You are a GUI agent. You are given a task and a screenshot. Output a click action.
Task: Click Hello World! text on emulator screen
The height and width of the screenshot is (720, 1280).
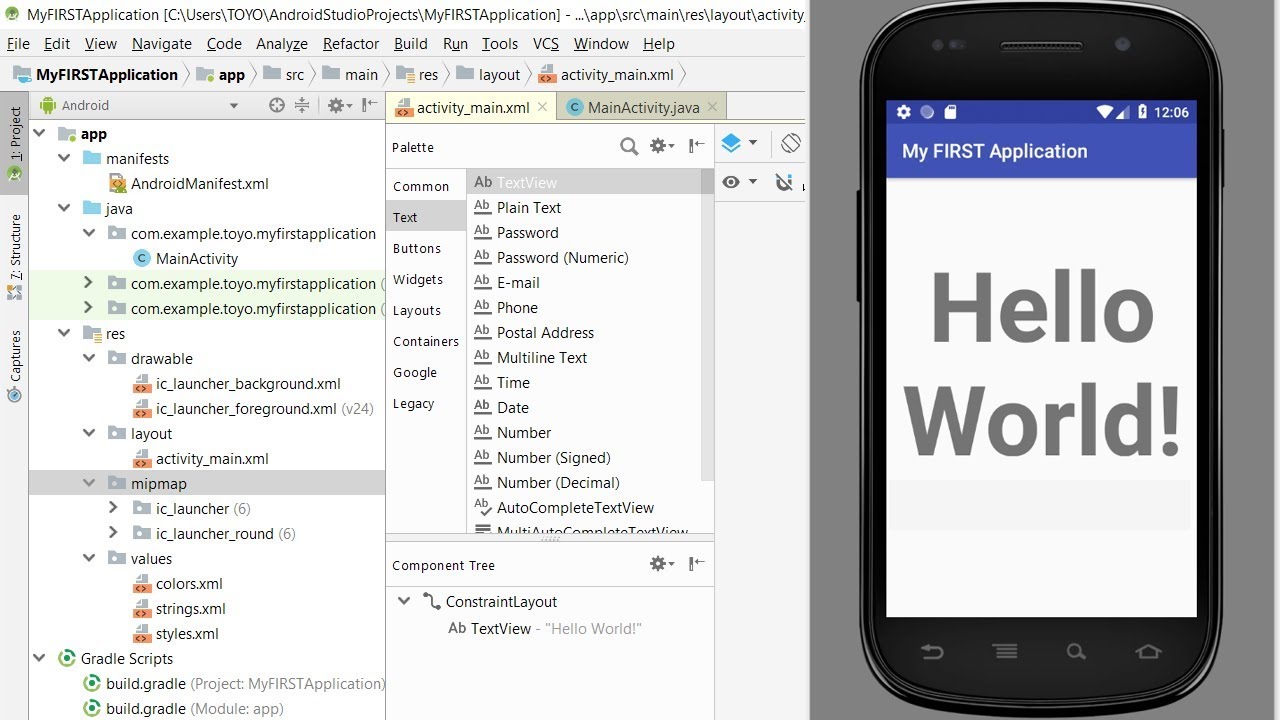click(1042, 364)
